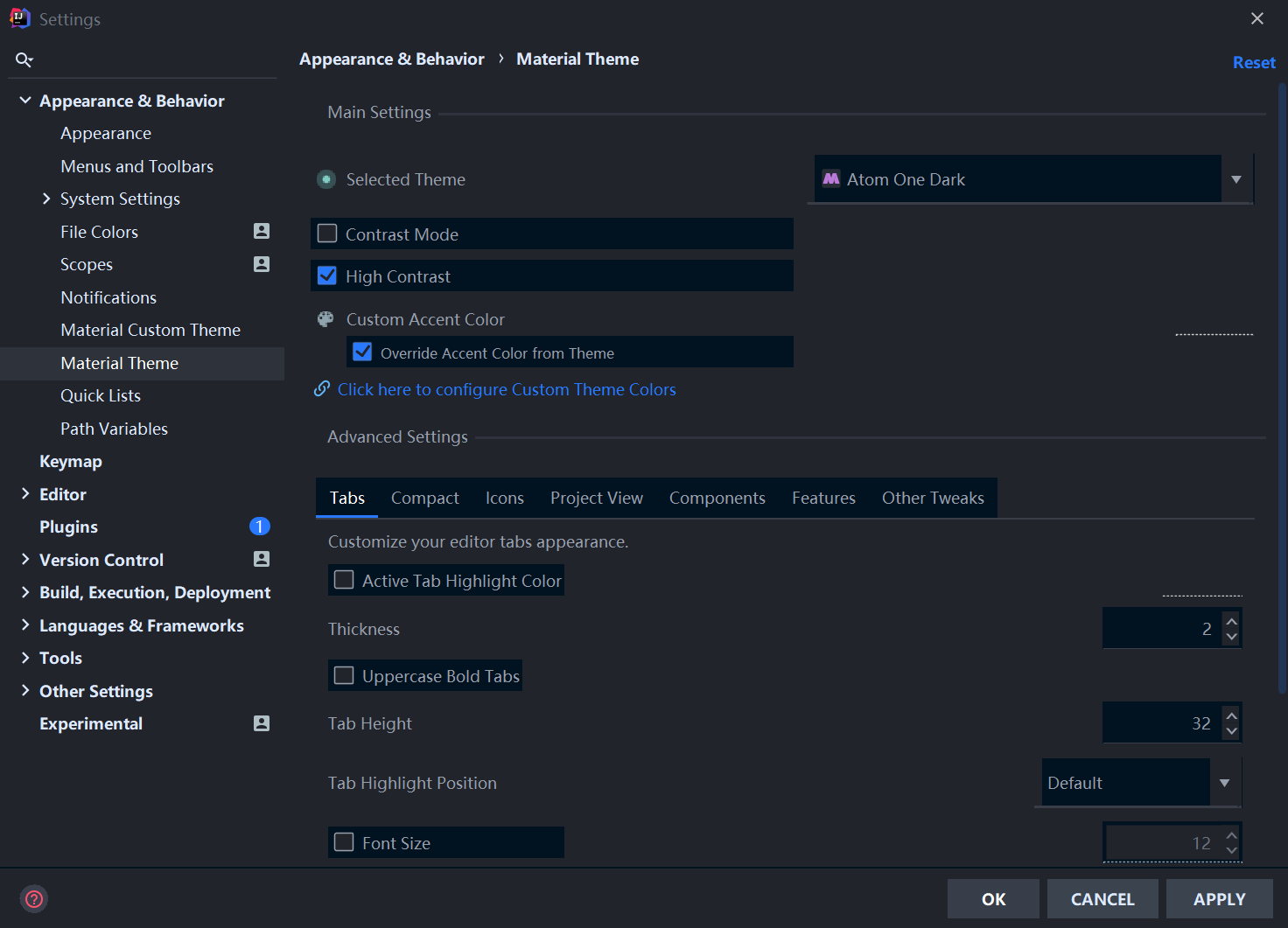1288x928 pixels.
Task: Open Custom Theme Colors configuration link
Action: tap(507, 389)
